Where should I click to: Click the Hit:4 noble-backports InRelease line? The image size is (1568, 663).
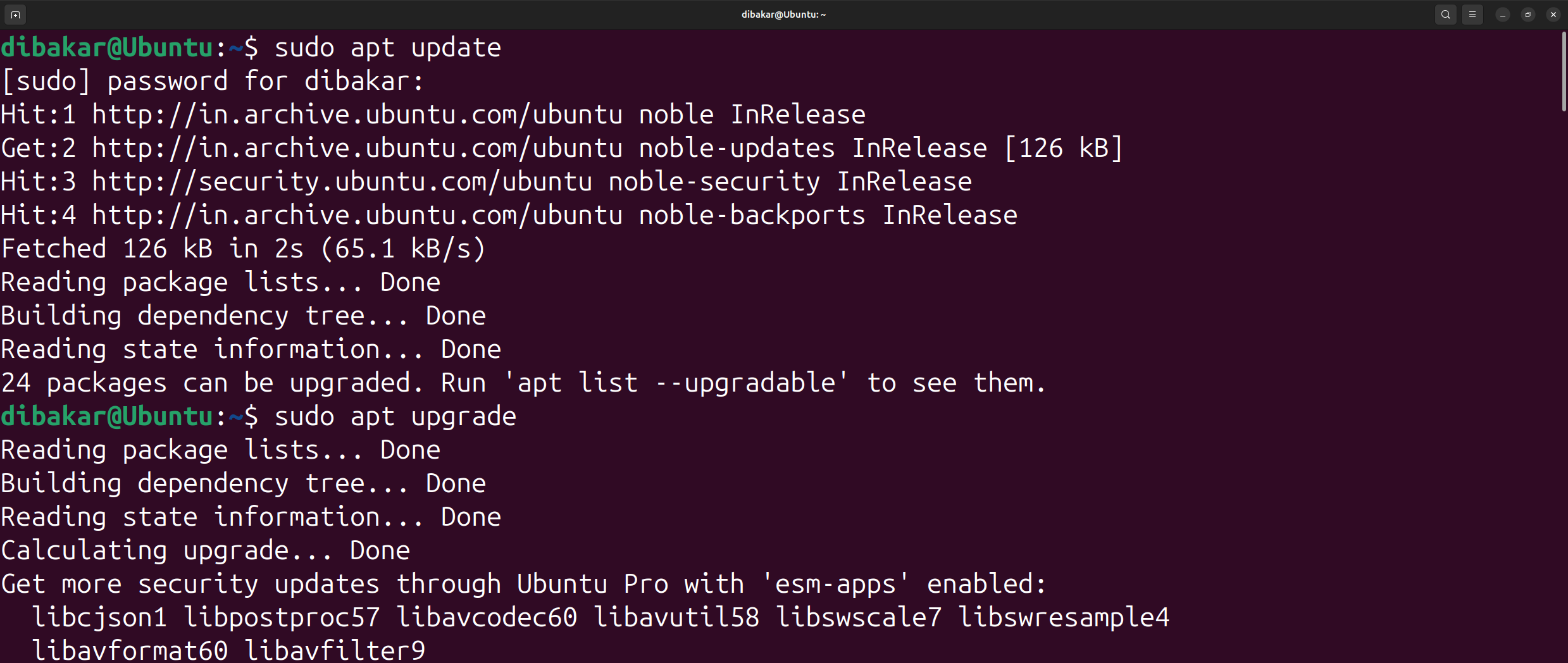[509, 216]
